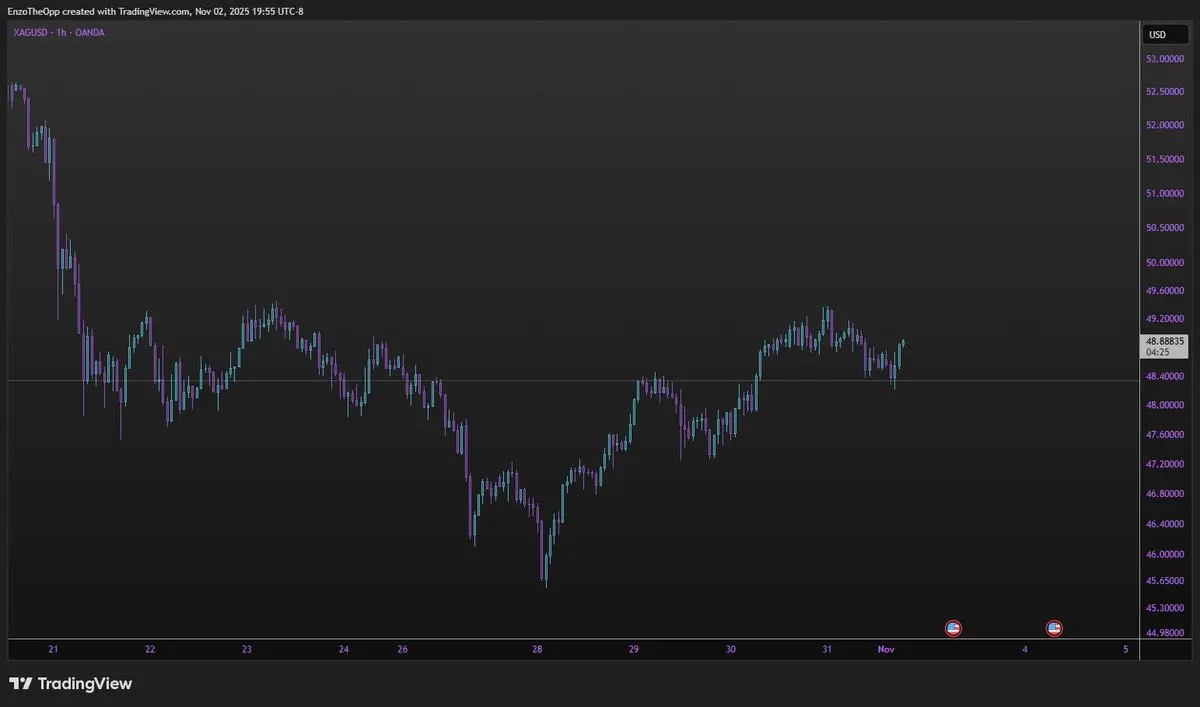The width and height of the screenshot is (1200, 707).
Task: Select the date label 29 on time axis
Action: tap(634, 650)
